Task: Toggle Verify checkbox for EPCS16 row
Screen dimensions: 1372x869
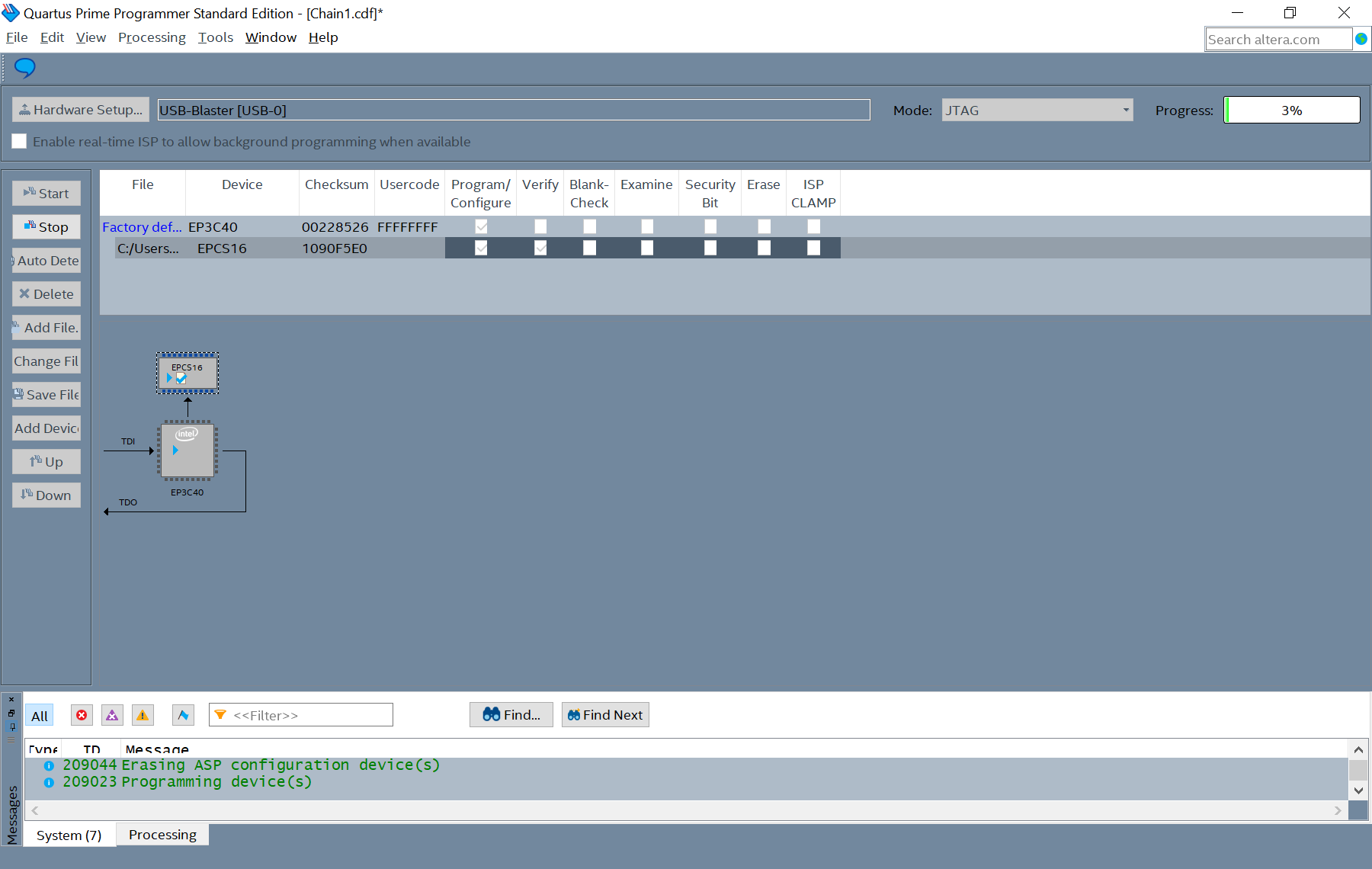Action: click(x=540, y=248)
